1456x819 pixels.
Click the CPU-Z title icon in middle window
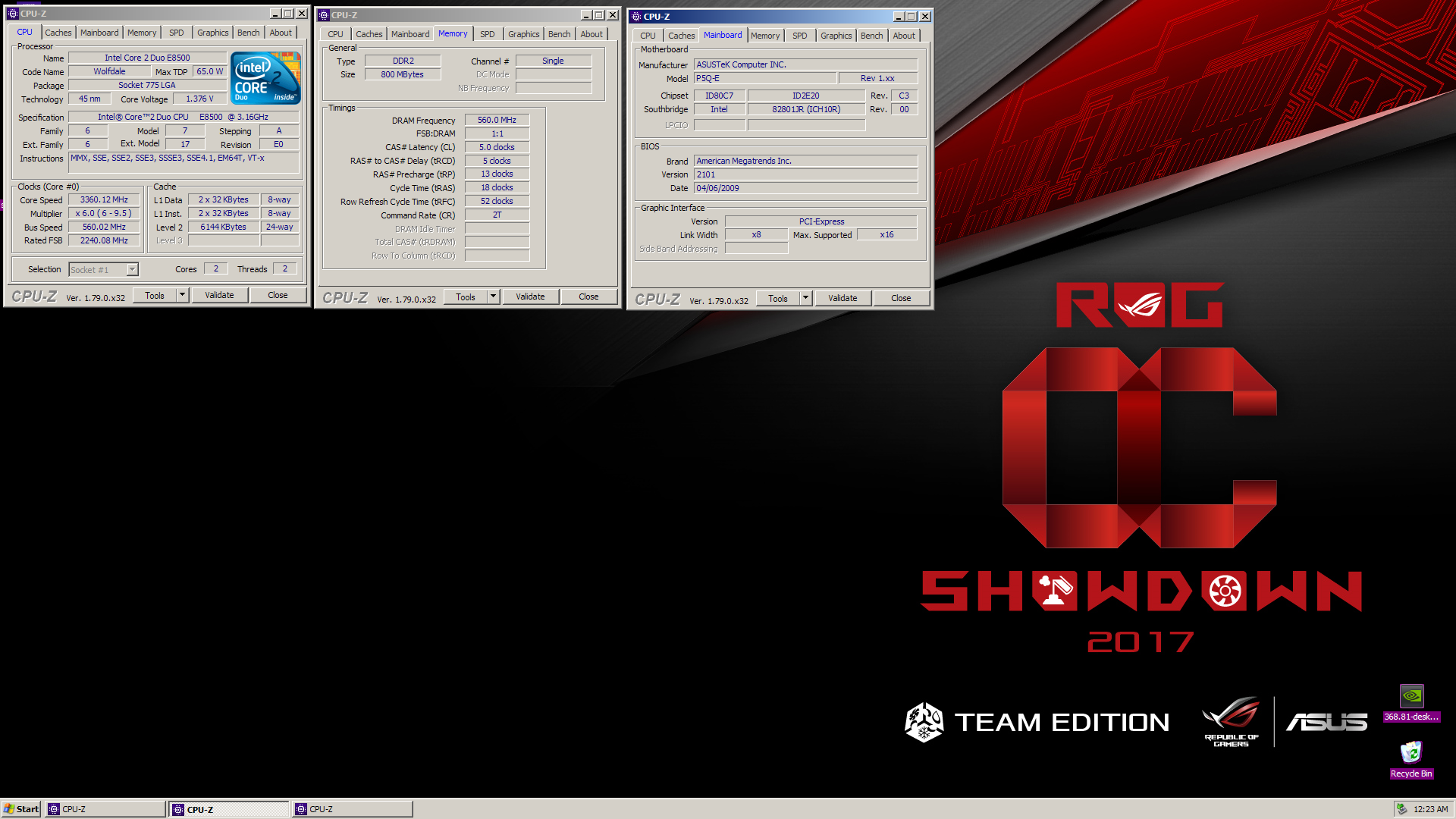[323, 15]
